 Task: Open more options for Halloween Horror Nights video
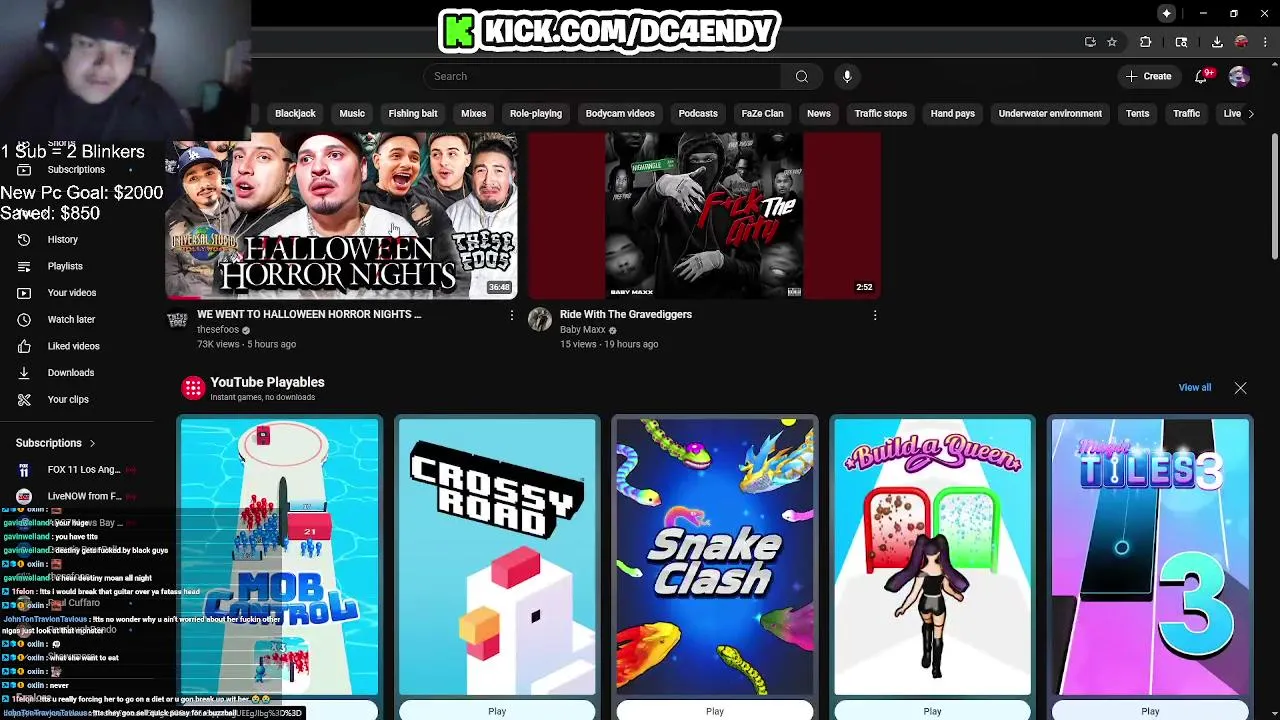click(511, 316)
